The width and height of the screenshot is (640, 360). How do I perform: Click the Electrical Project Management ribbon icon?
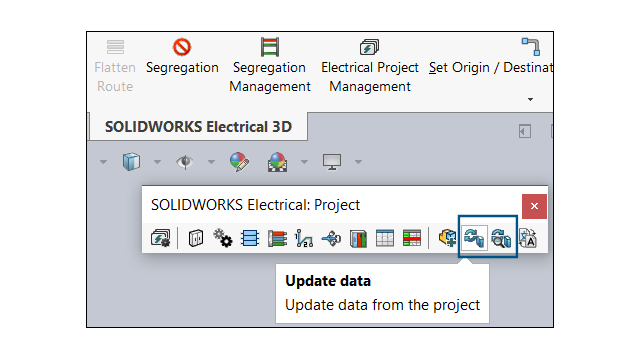pyautogui.click(x=369, y=47)
